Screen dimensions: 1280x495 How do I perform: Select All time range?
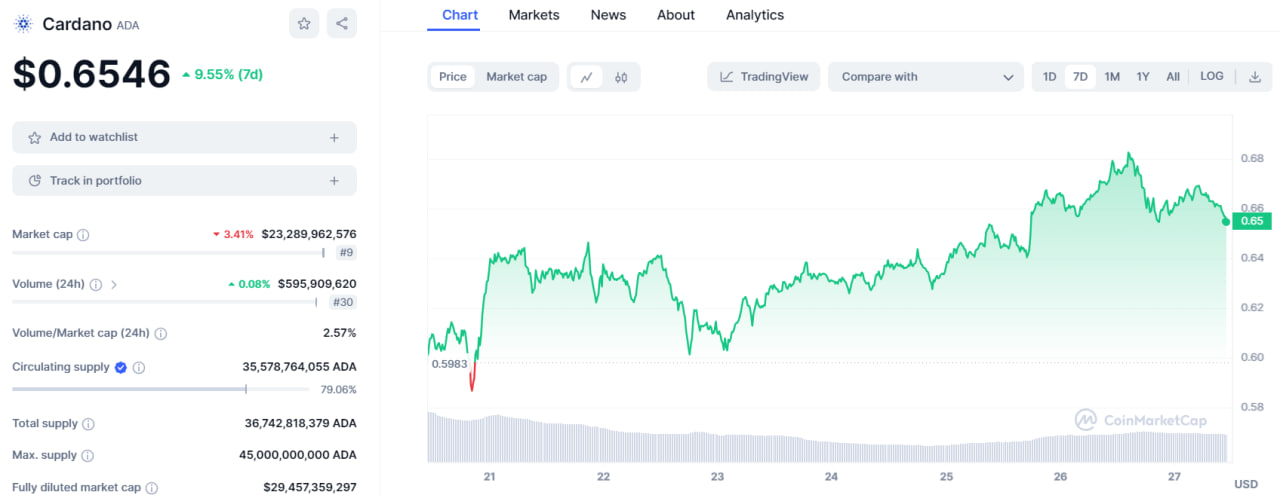pos(1173,77)
